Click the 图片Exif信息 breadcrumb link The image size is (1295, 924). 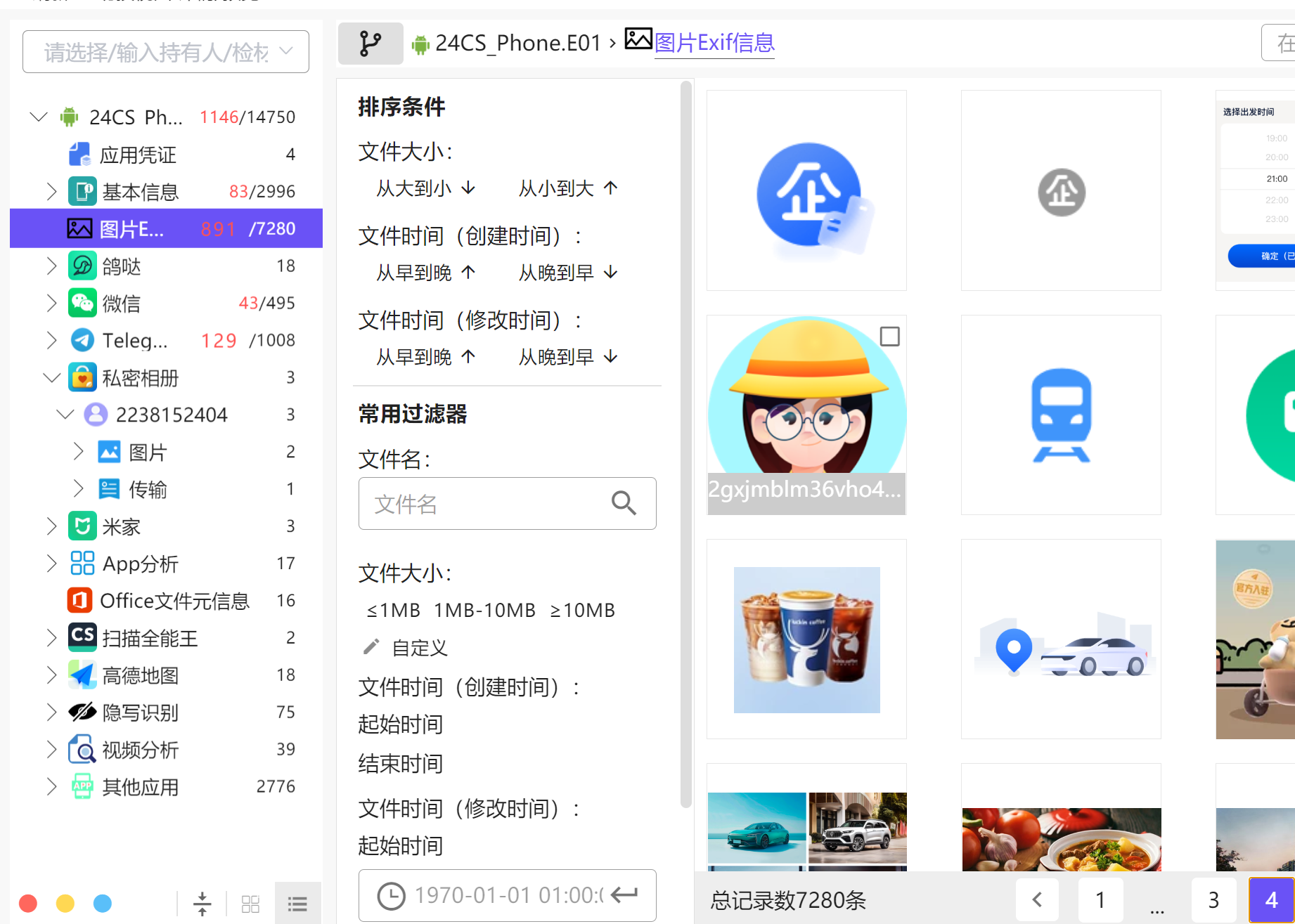point(714,43)
